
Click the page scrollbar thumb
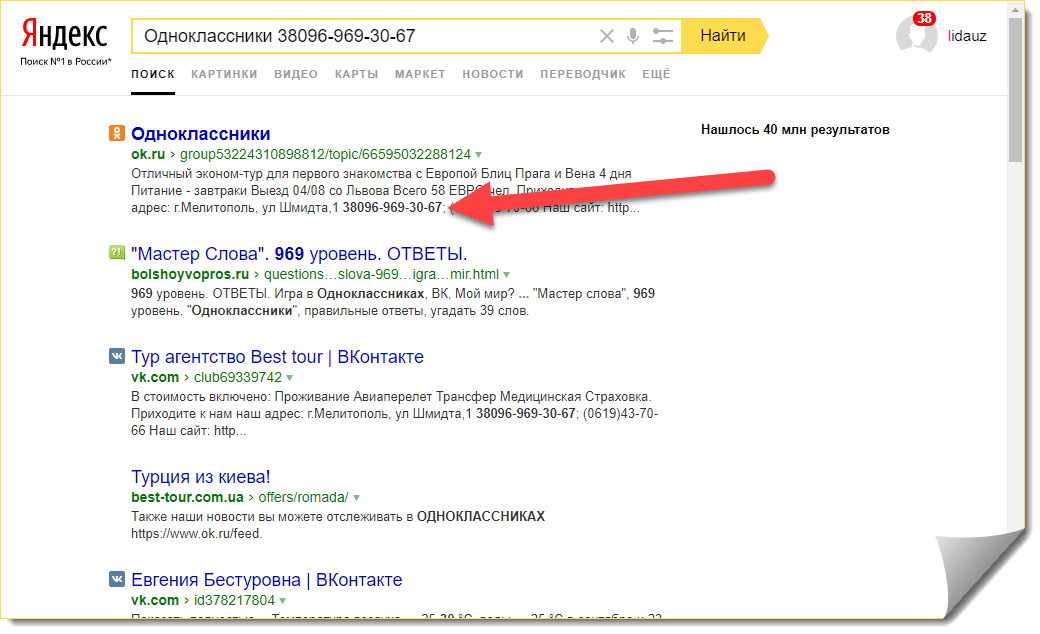pos(1015,90)
